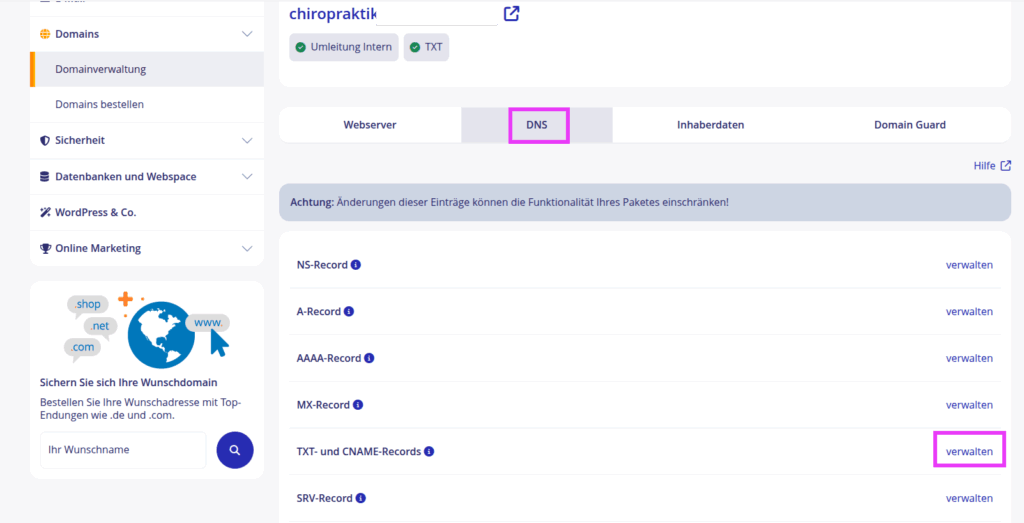Expand the Online Marketing section
This screenshot has height=523, width=1024.
[x=247, y=249]
